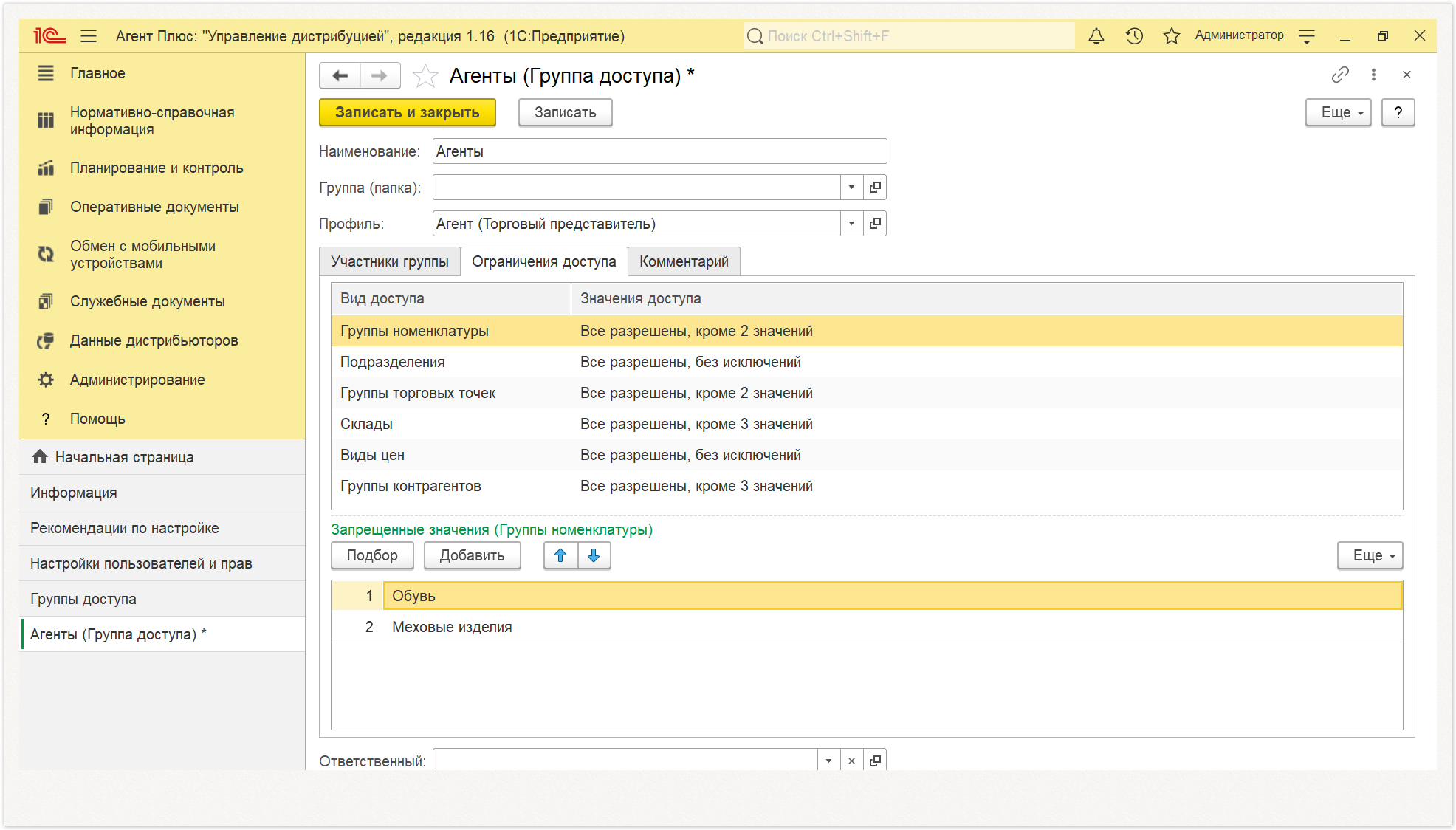
Task: Click Вид доступа column header
Action: [x=451, y=298]
